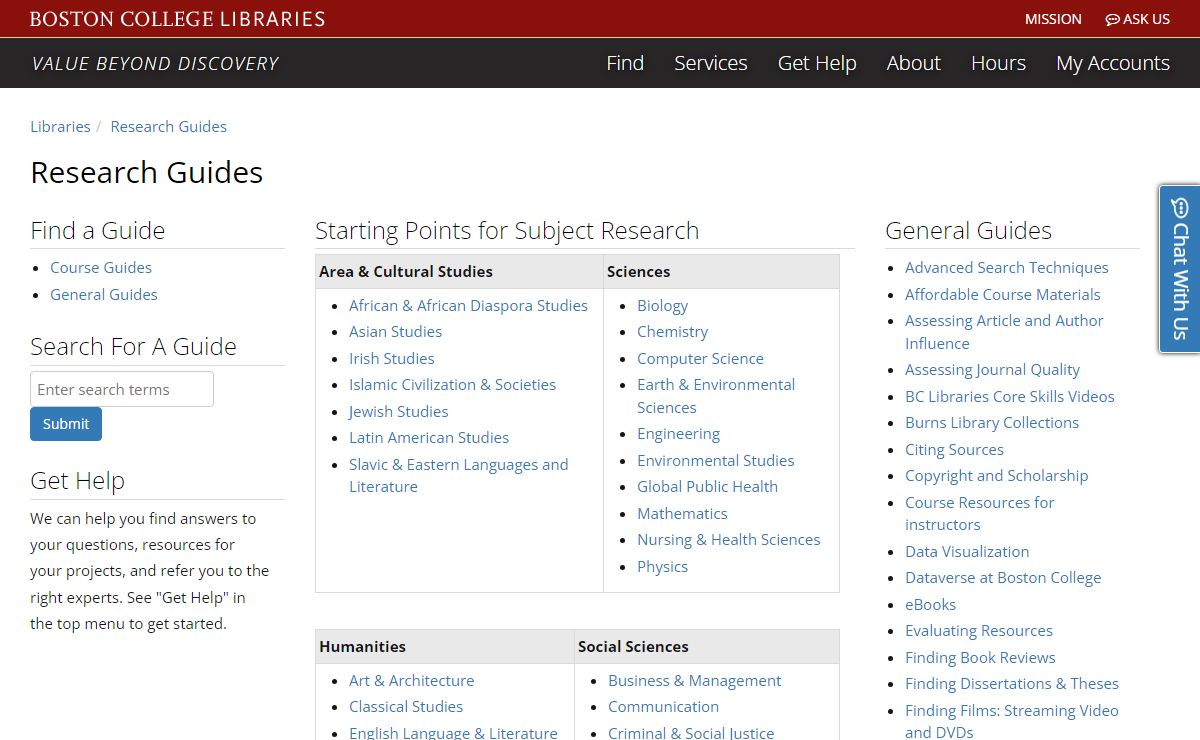Click the Submit search button
The width and height of the screenshot is (1200, 740).
(66, 424)
